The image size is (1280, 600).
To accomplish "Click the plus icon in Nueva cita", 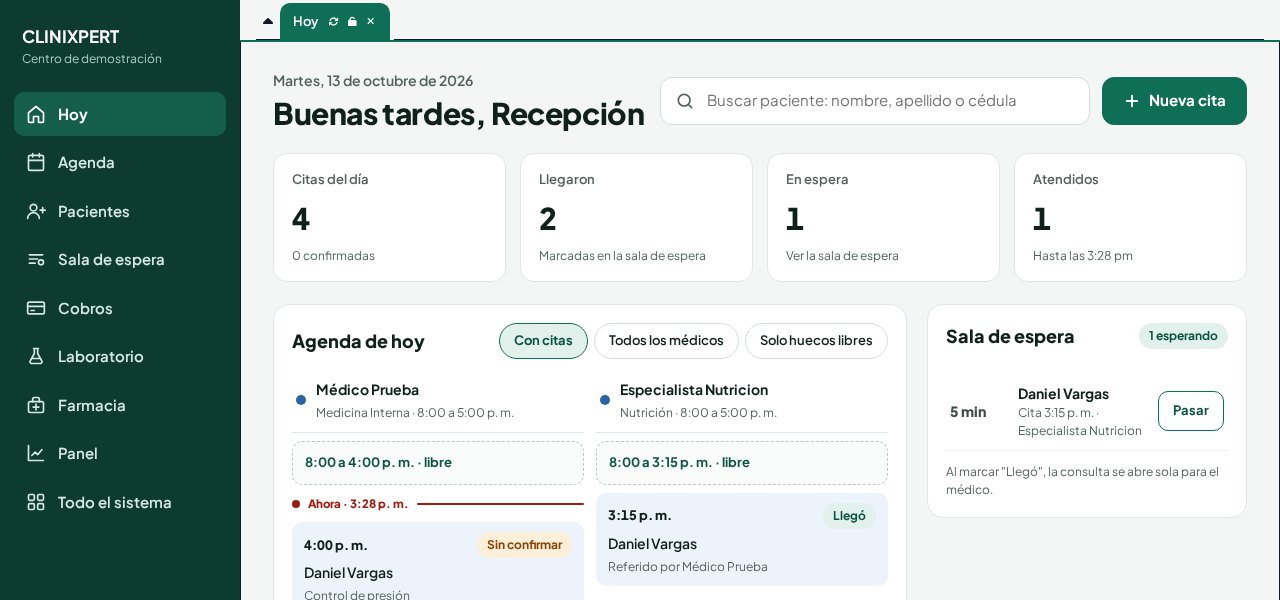I will click(x=1132, y=101).
